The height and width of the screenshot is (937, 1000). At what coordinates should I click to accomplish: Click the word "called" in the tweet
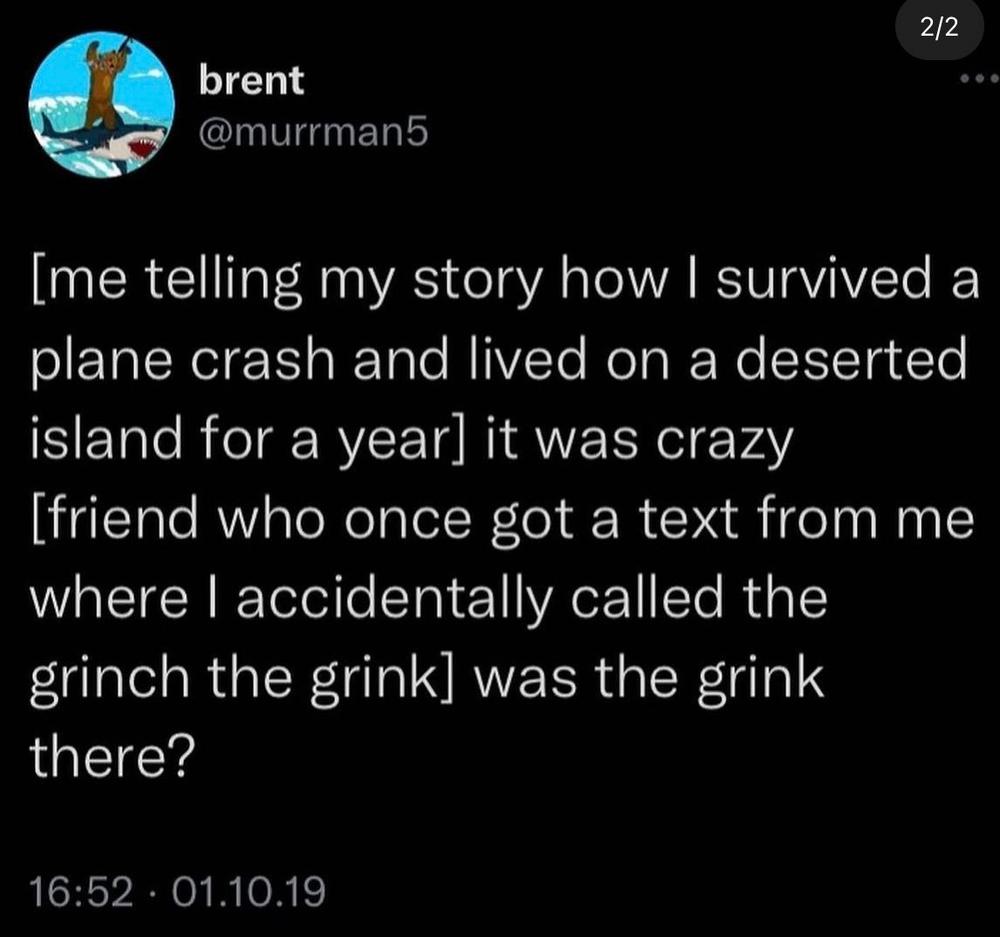(645, 596)
